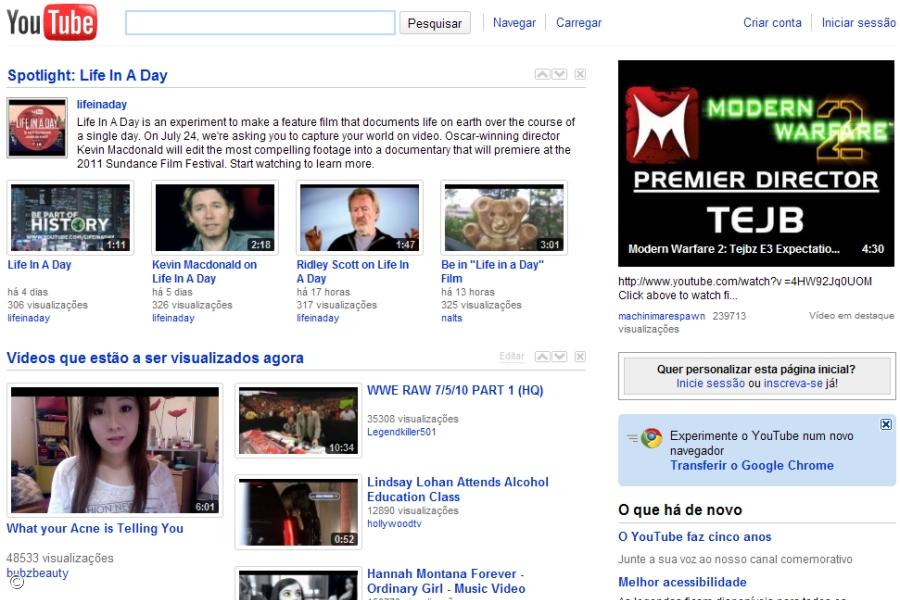Click down arrow on videos-now-playing module
The height and width of the screenshot is (600, 900).
tap(558, 356)
